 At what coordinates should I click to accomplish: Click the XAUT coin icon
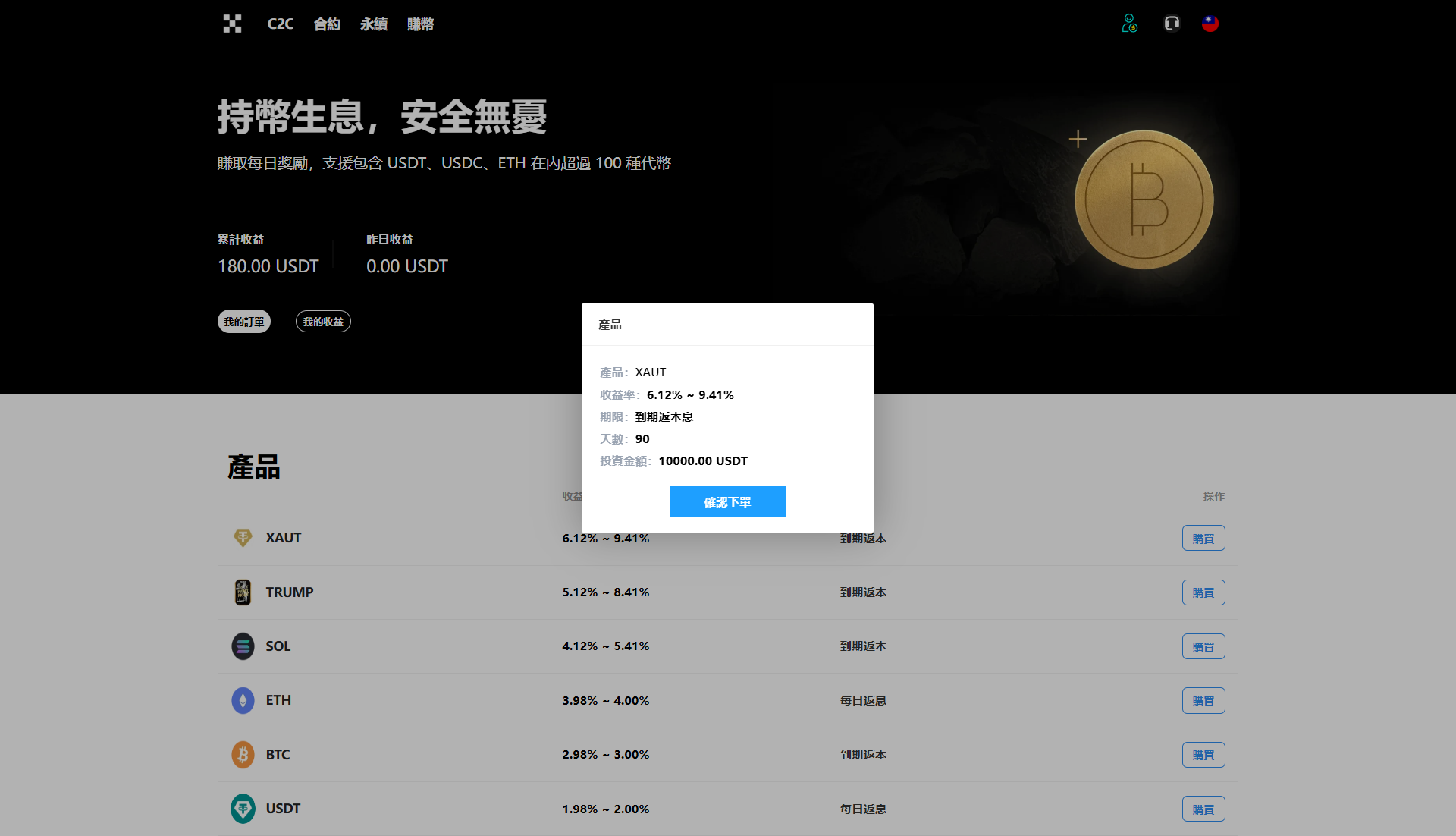point(243,538)
